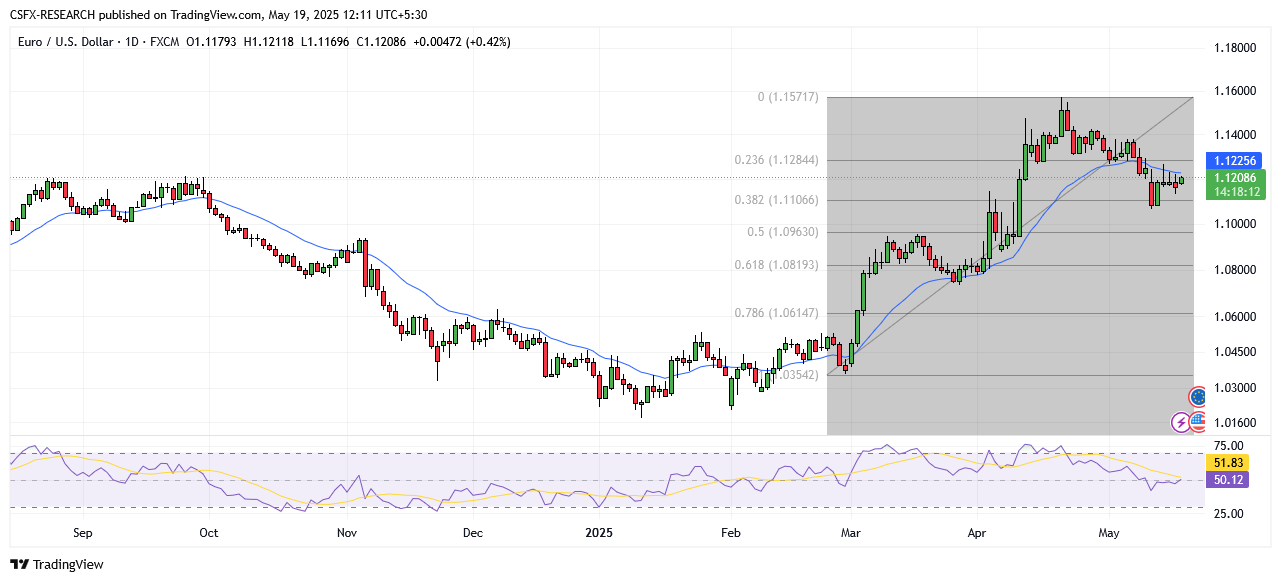Click the 1.16000 price axis tick
The width and height of the screenshot is (1281, 582).
pyautogui.click(x=1235, y=91)
